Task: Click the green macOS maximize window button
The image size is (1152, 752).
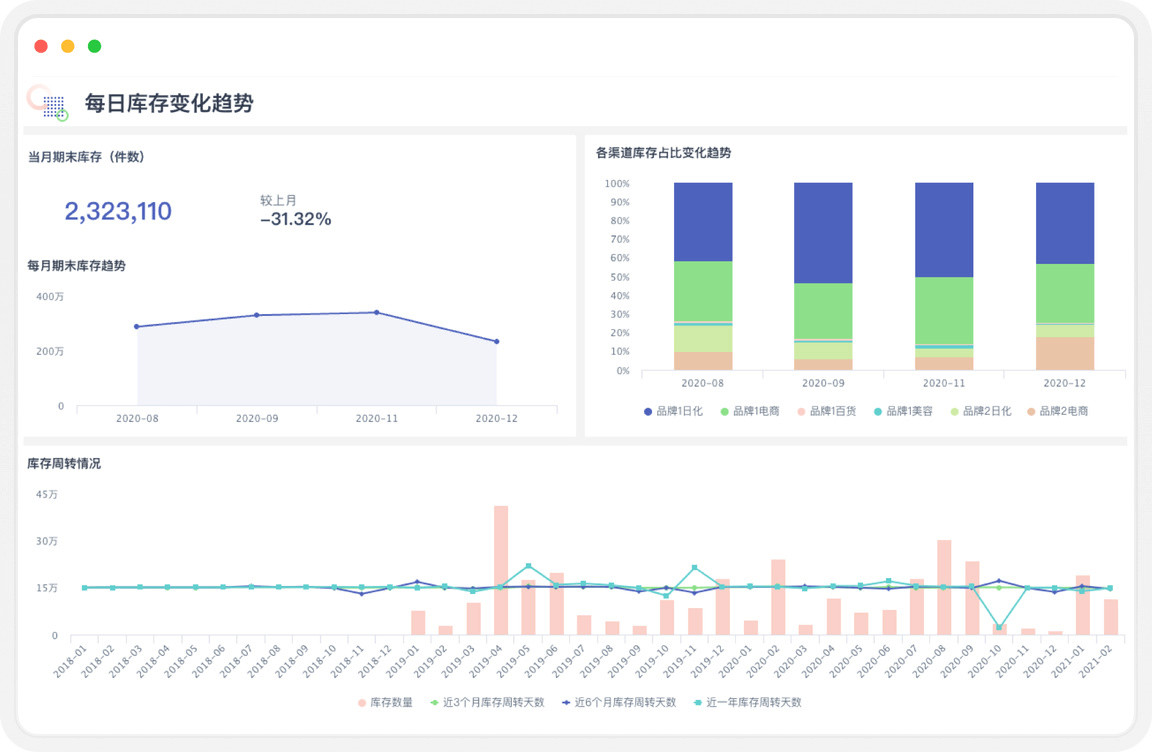Action: pos(94,46)
